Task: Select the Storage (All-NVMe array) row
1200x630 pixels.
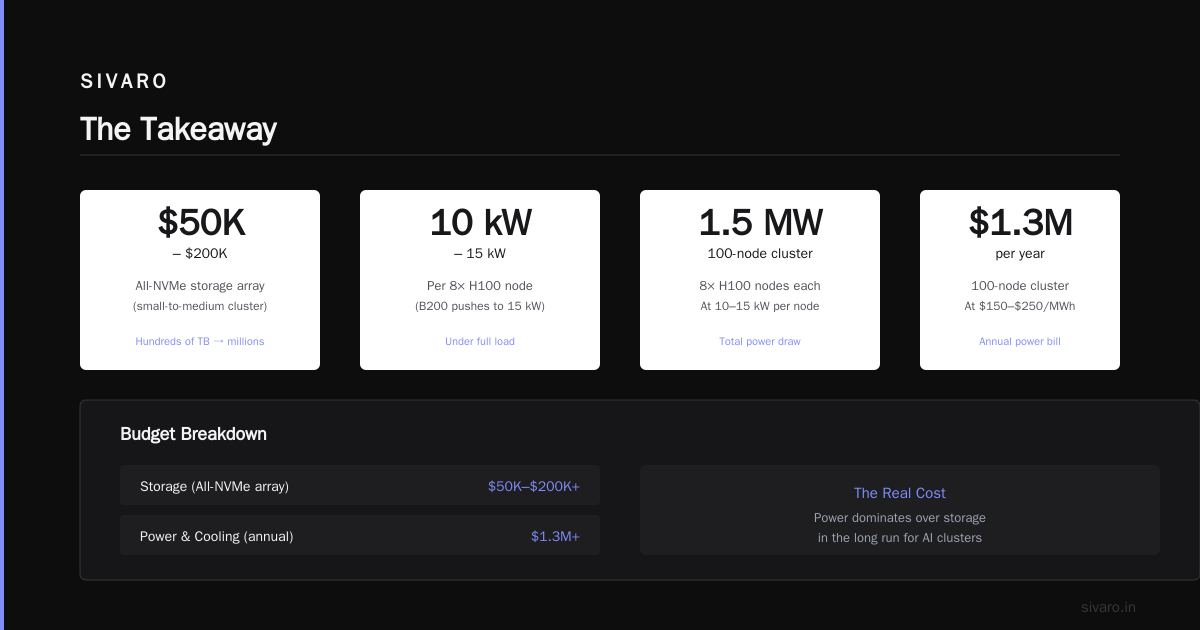Action: click(360, 485)
